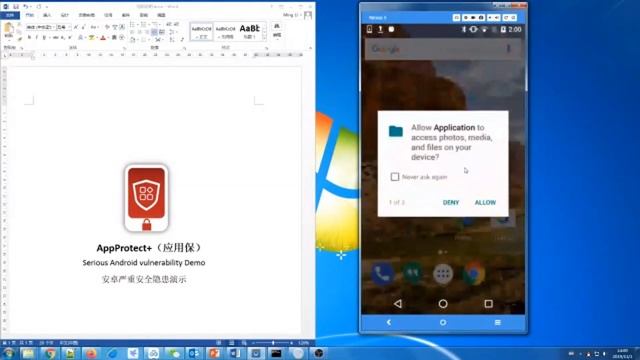Viewport: 640px width, 360px height.
Task: Toggle Bold formatting in Word
Action: 29,38
